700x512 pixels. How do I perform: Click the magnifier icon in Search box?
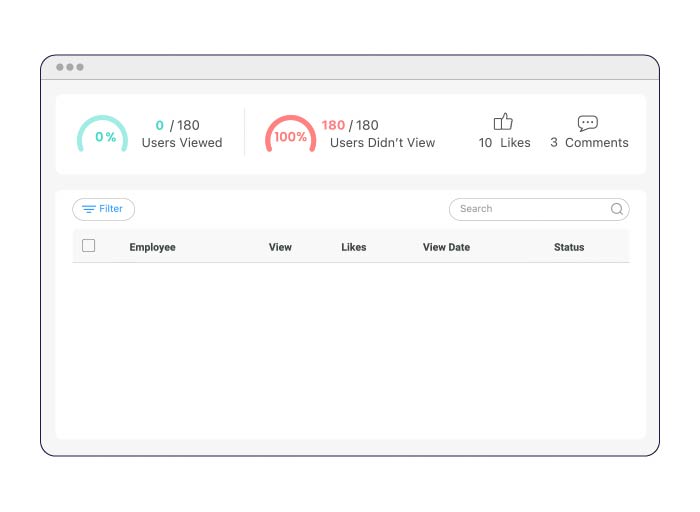tap(617, 209)
